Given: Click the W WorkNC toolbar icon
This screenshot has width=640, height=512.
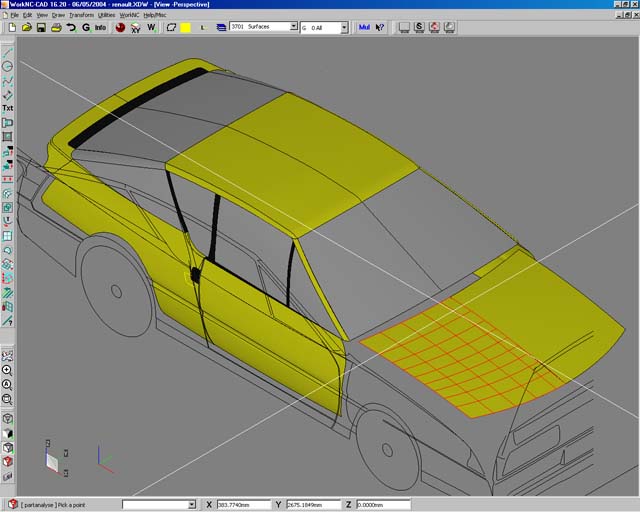Looking at the screenshot, I should 152,28.
